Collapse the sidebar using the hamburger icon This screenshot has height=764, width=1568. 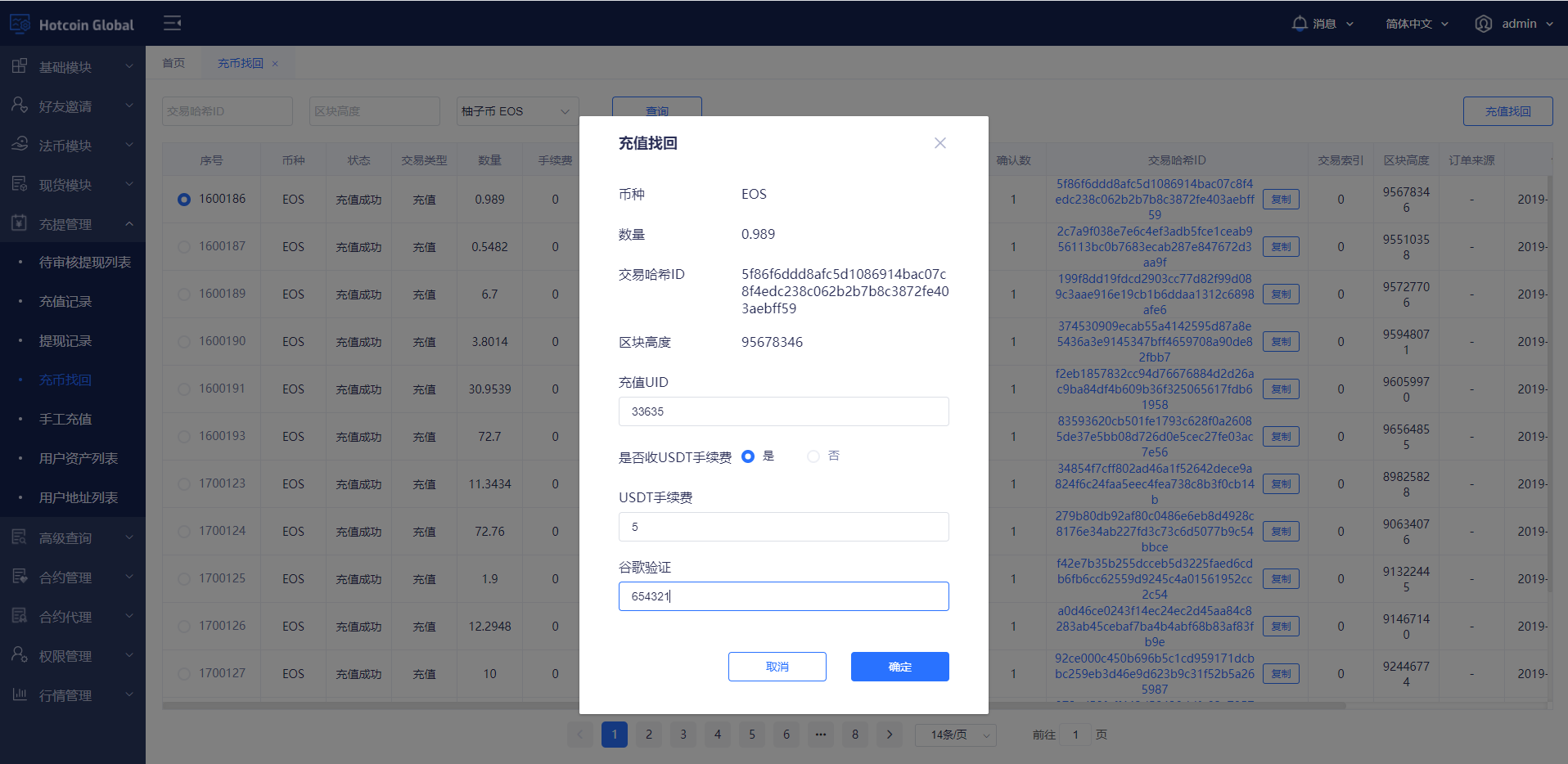click(x=173, y=23)
